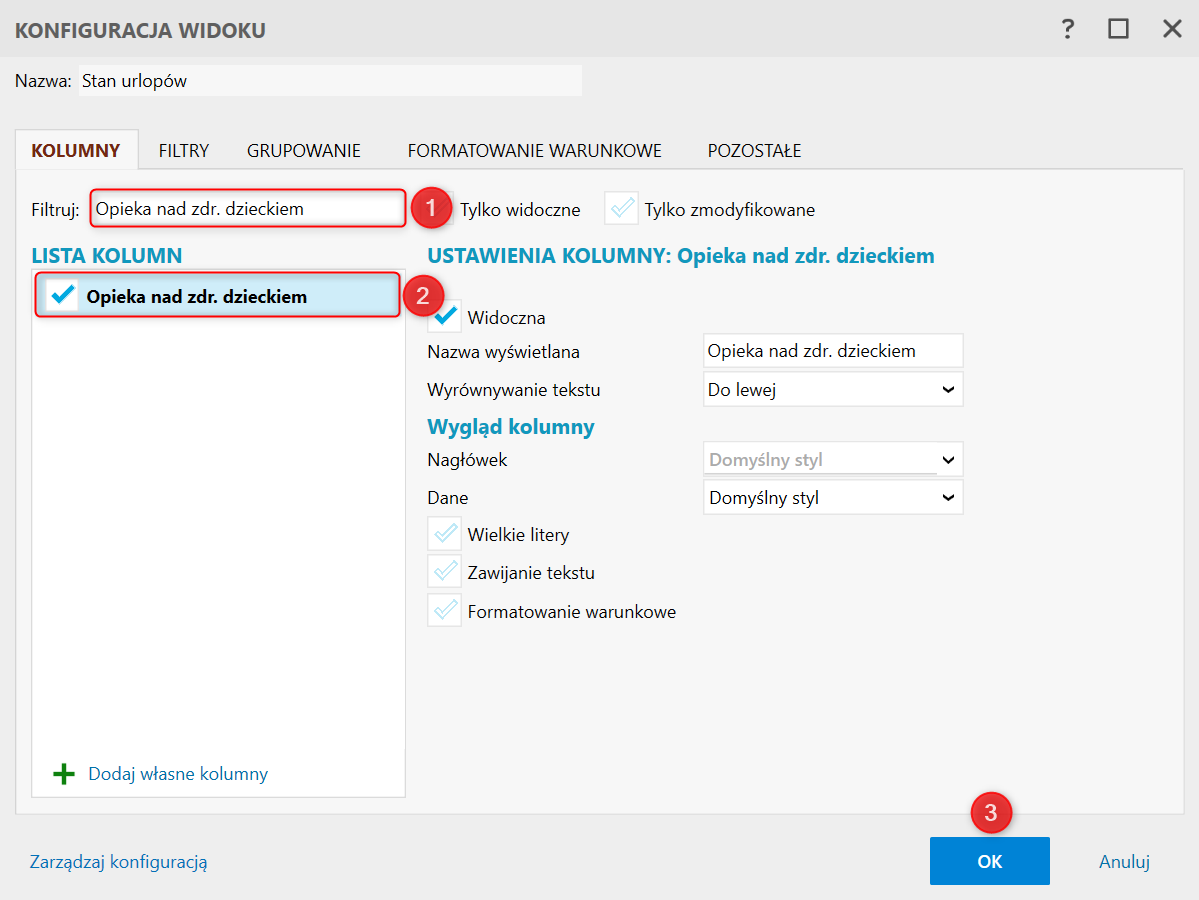Switch to FORMATOWANIE WARUNKOWE tab
Screen dimensions: 1199x900
535,151
